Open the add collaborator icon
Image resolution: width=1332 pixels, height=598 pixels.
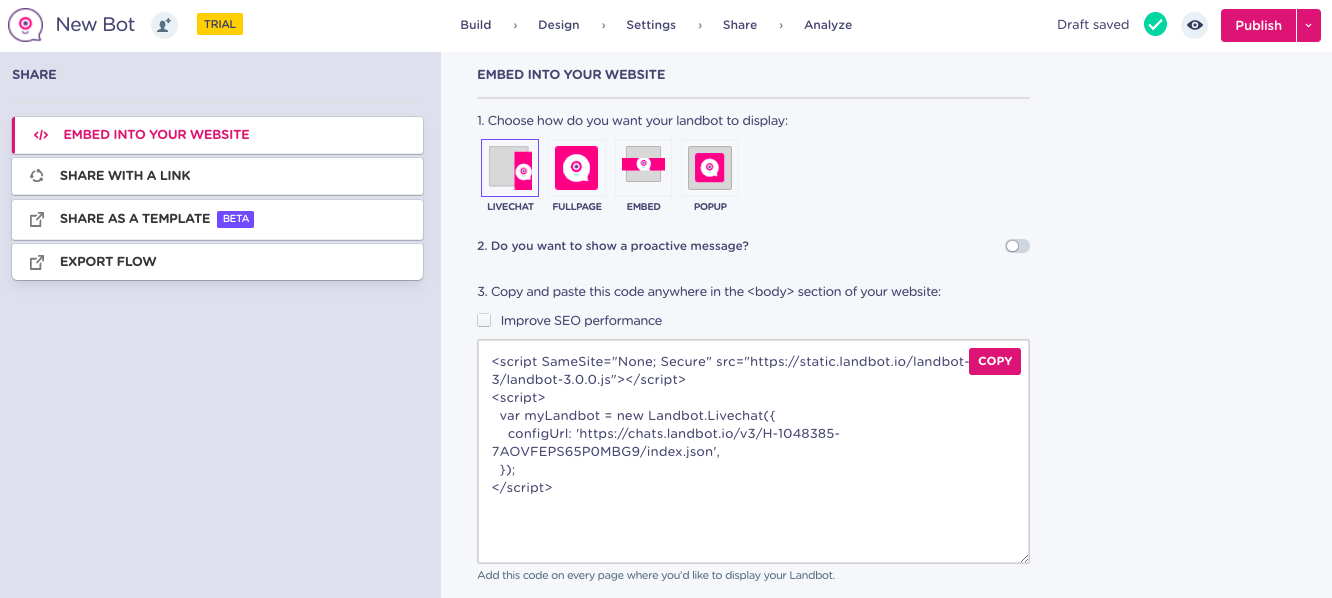click(164, 25)
